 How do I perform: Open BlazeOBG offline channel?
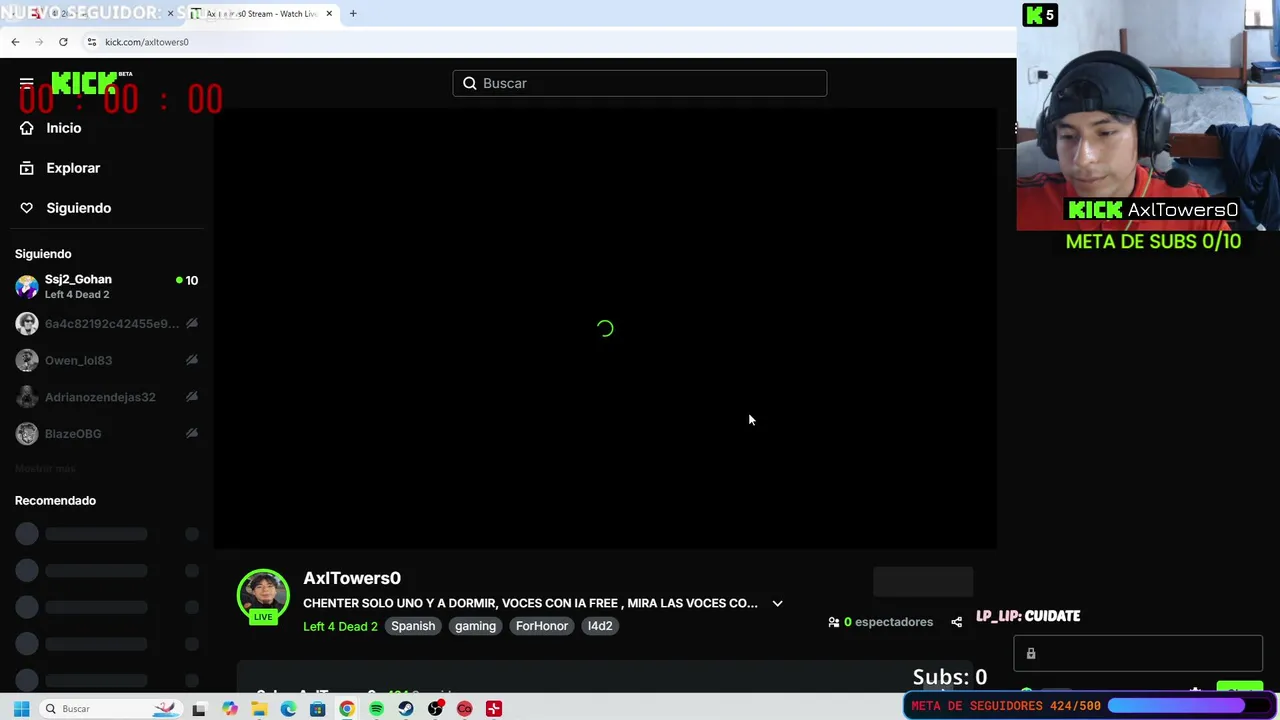tap(107, 434)
